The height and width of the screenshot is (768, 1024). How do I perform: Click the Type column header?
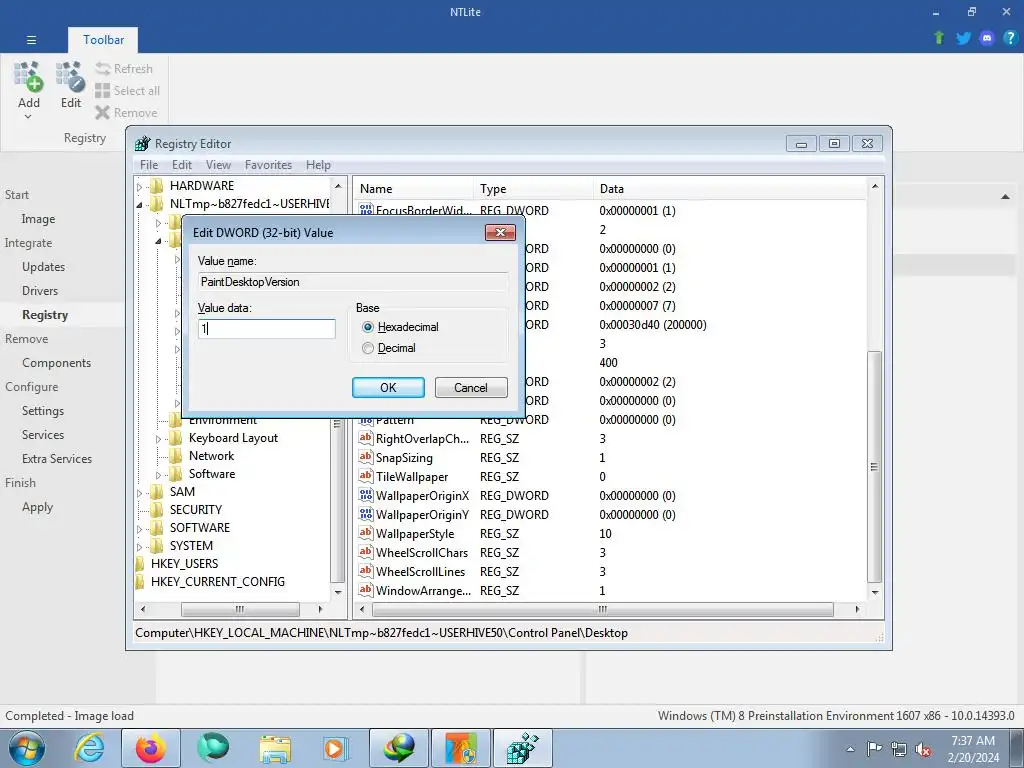[x=533, y=189]
